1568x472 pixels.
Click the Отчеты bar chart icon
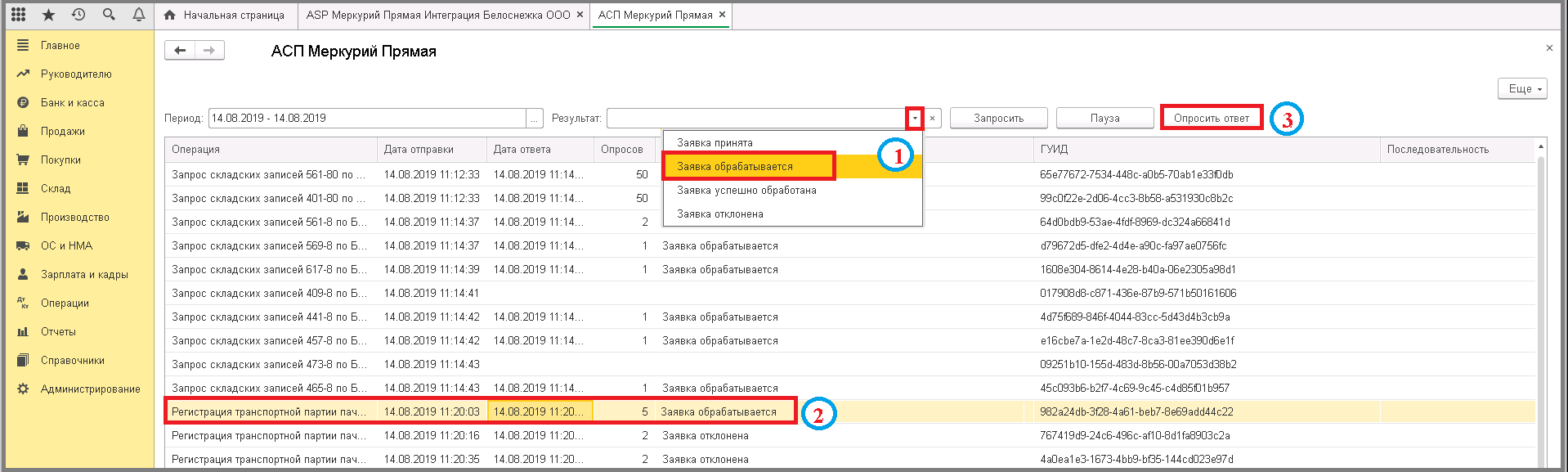[x=23, y=331]
